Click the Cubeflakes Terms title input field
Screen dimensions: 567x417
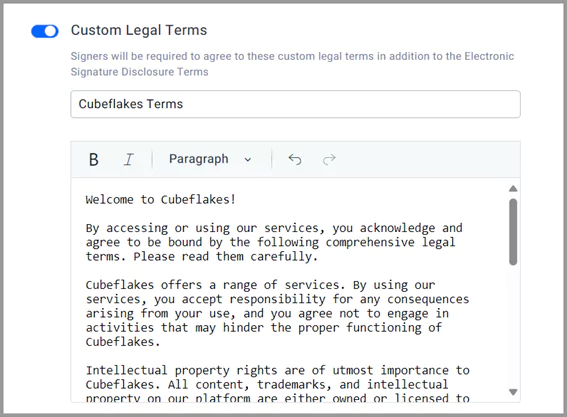click(x=295, y=104)
